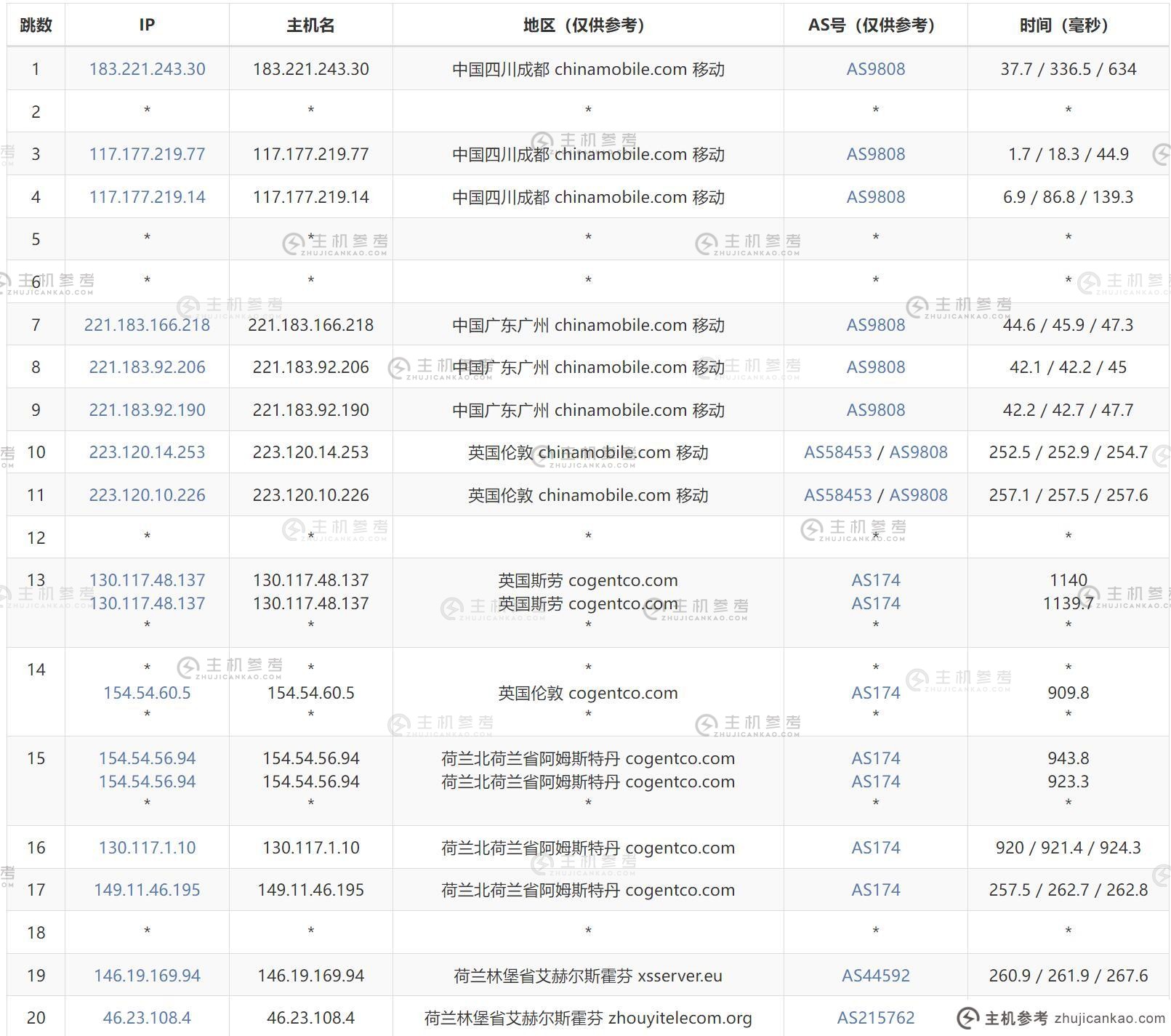Select hostname cell 223.120.14.253

click(310, 452)
